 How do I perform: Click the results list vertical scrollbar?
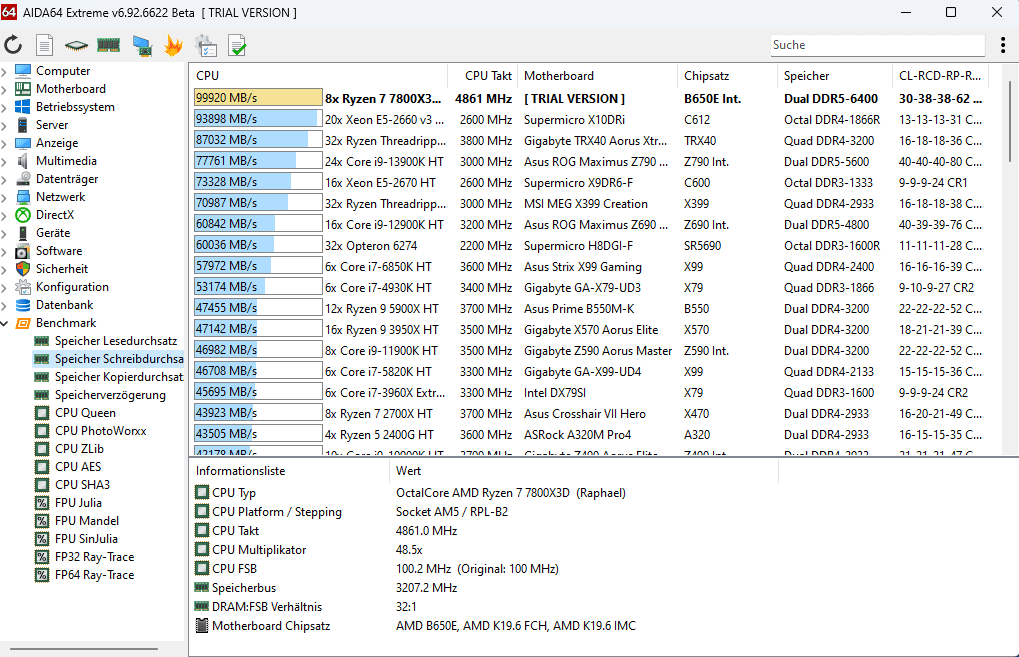[x=1009, y=123]
